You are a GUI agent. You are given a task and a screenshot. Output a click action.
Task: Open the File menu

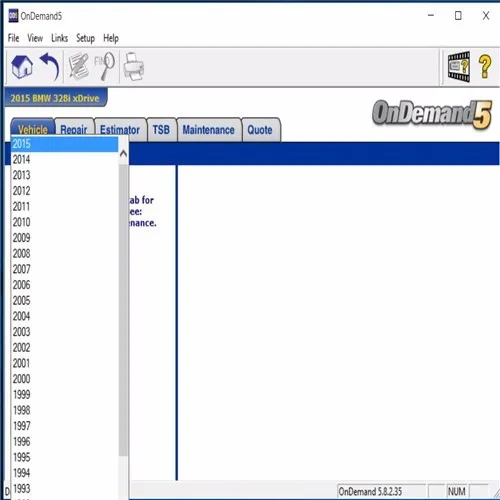(13, 38)
